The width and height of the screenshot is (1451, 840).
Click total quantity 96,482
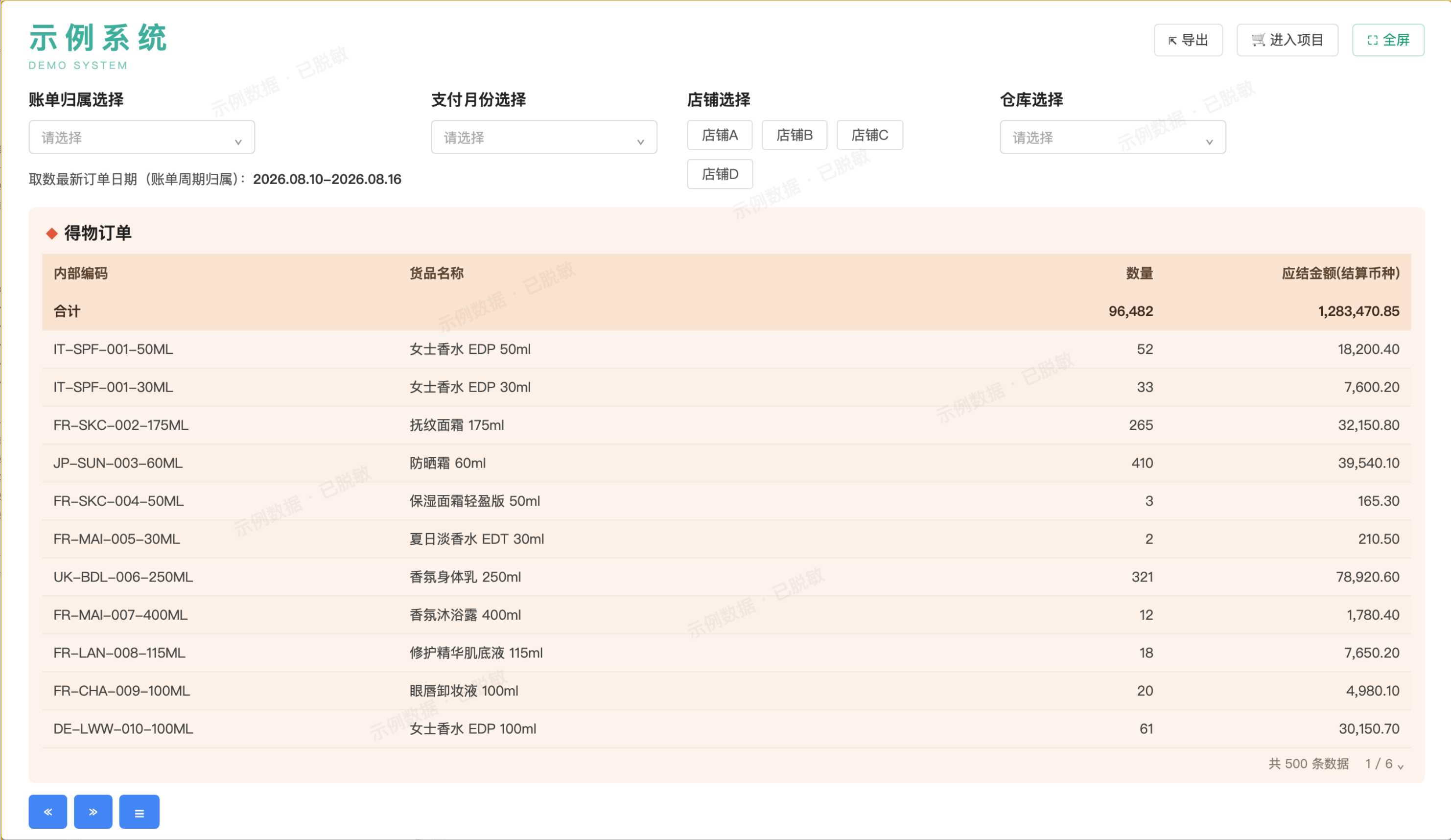1130,311
